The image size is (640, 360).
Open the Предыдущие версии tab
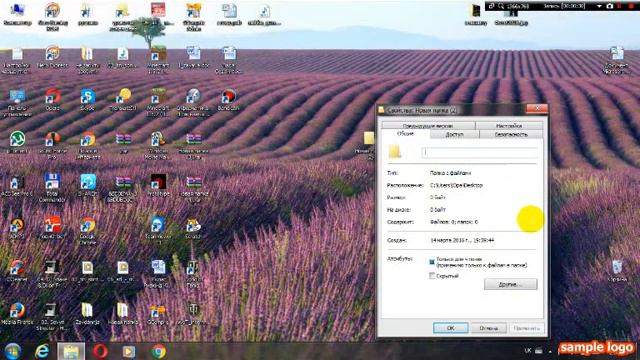point(428,126)
